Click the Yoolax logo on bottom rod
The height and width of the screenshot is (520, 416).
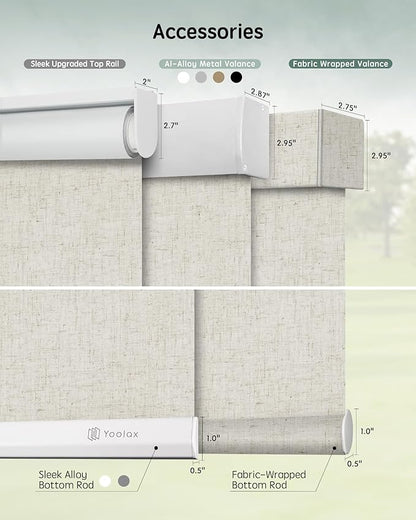pos(113,434)
